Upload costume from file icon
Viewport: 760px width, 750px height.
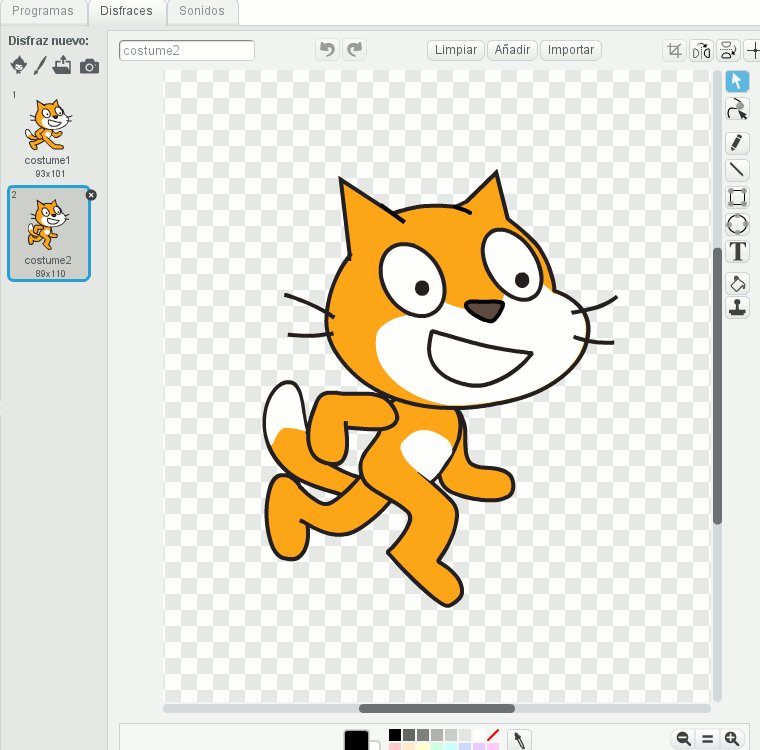click(62, 64)
